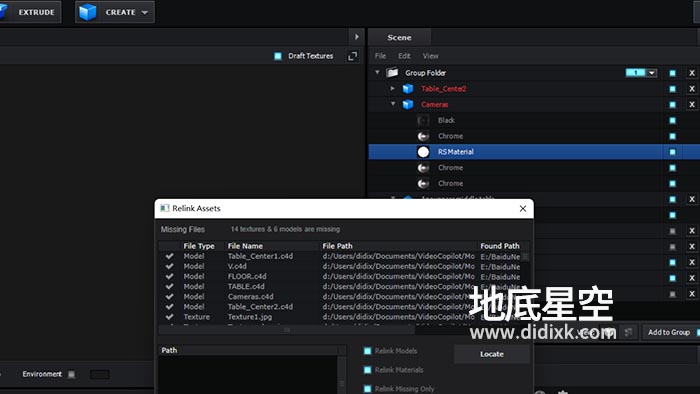The width and height of the screenshot is (700, 394).
Task: Toggle the Environment checkbox
Action: click(71, 374)
